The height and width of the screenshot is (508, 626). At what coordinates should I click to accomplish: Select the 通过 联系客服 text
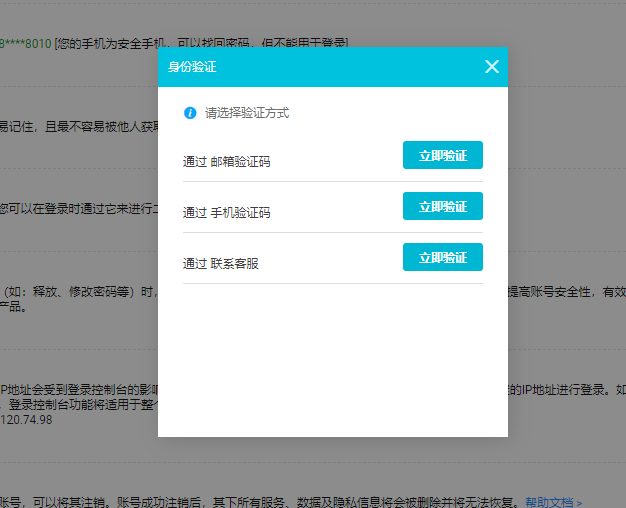221,264
